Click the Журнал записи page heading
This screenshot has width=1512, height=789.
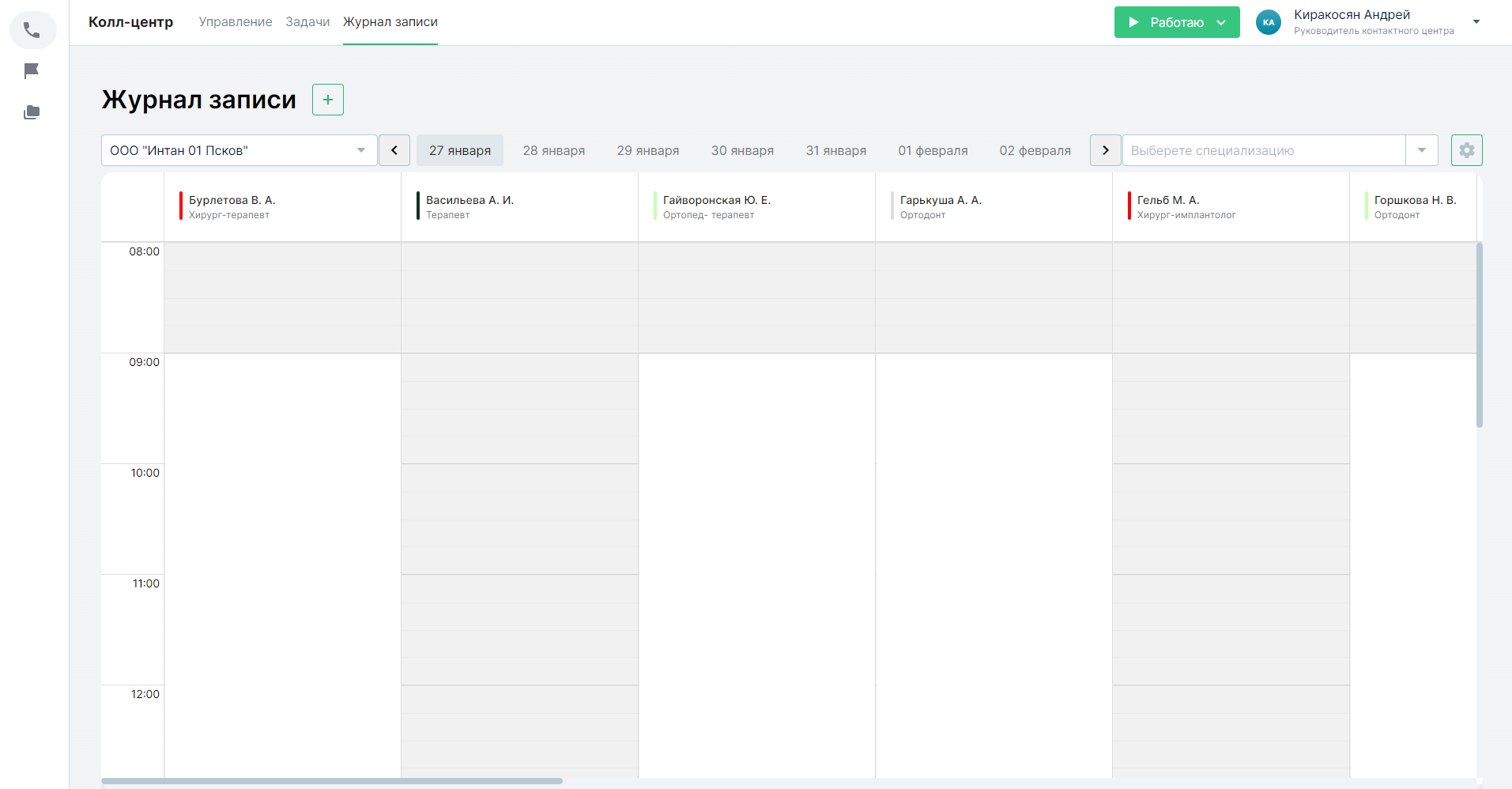[x=199, y=100]
